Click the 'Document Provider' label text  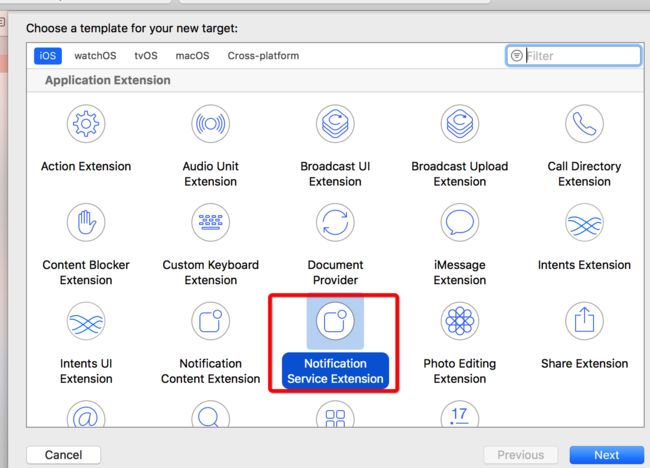click(x=335, y=272)
